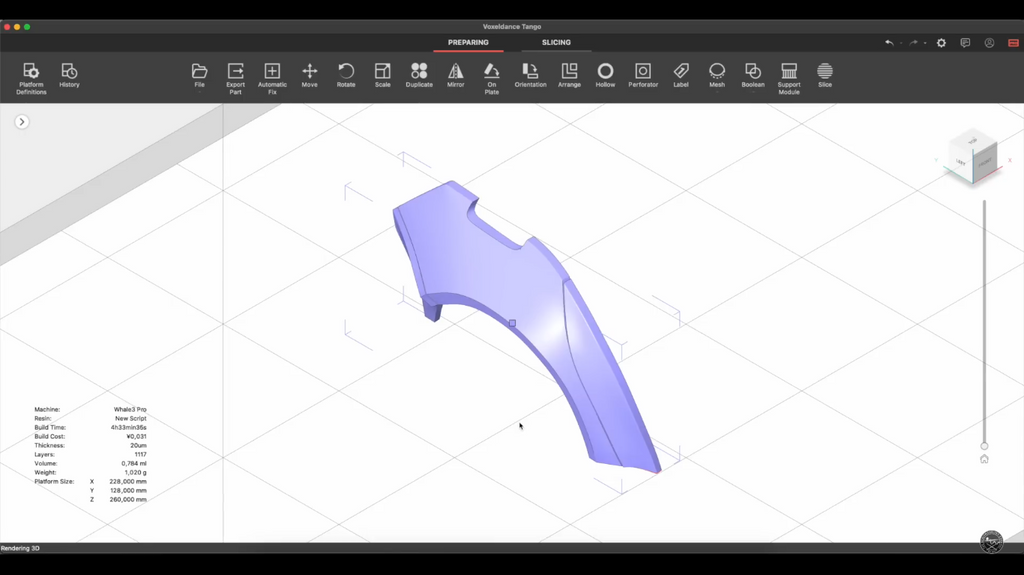Open Platform Definitions tool
The height and width of the screenshot is (575, 1024).
[x=31, y=78]
